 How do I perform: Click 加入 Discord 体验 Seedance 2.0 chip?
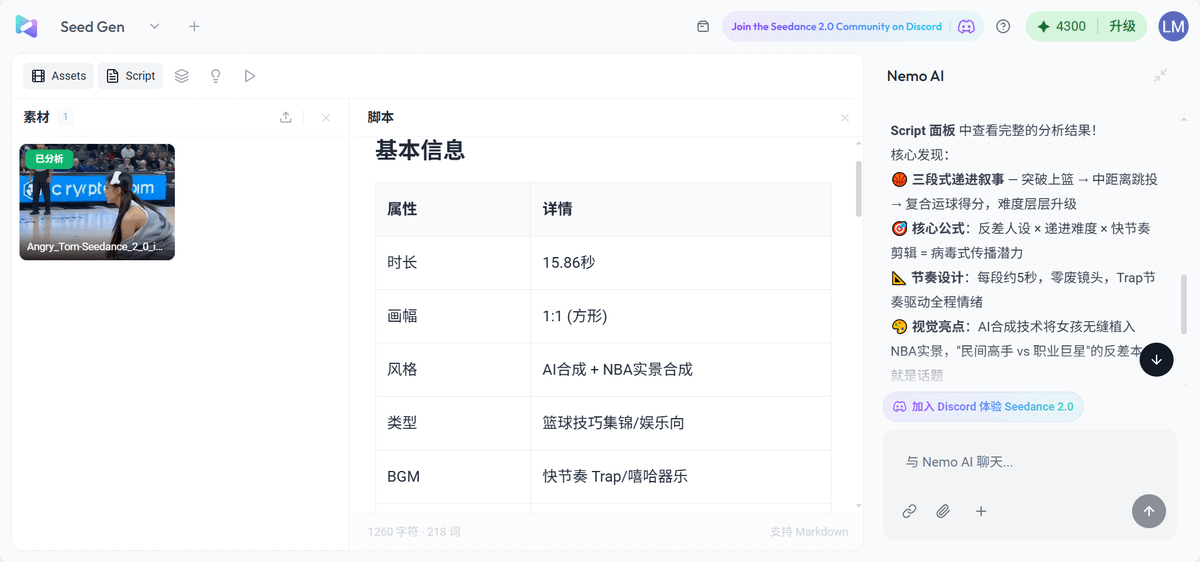pyautogui.click(x=983, y=407)
